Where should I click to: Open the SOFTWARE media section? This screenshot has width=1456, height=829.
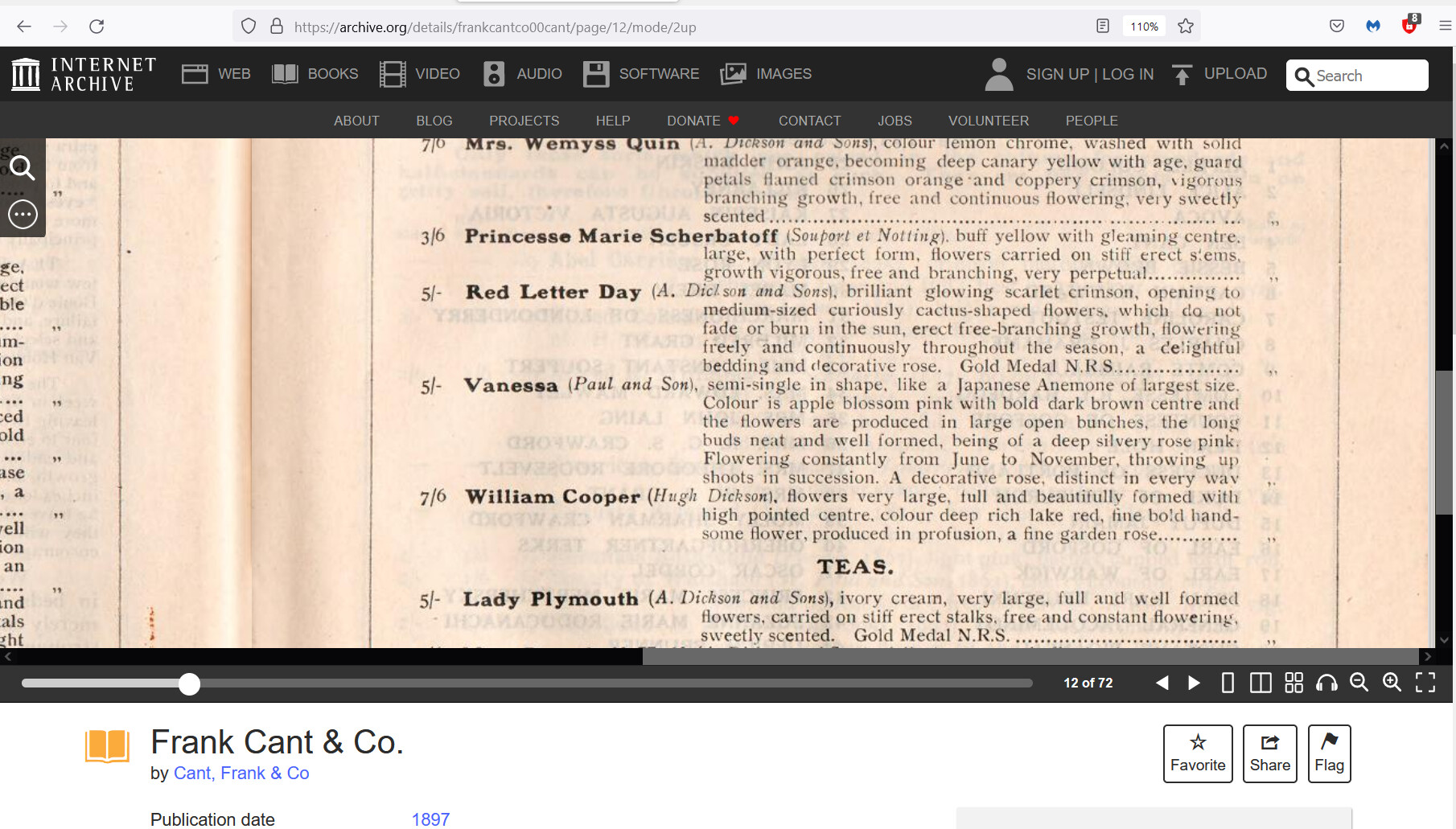[641, 74]
